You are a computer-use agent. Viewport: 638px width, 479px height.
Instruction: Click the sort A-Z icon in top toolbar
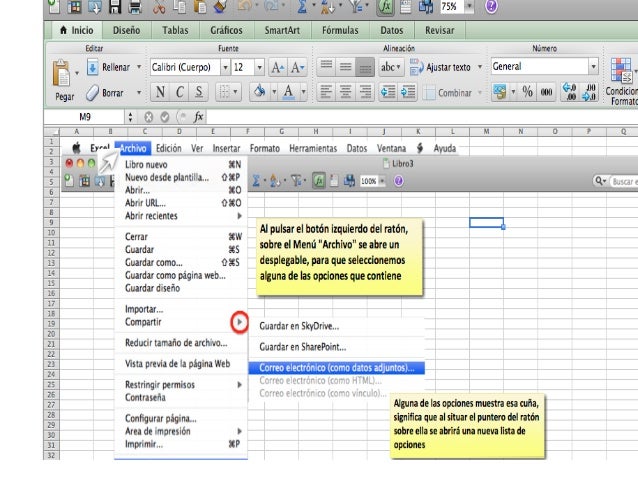tap(327, 6)
